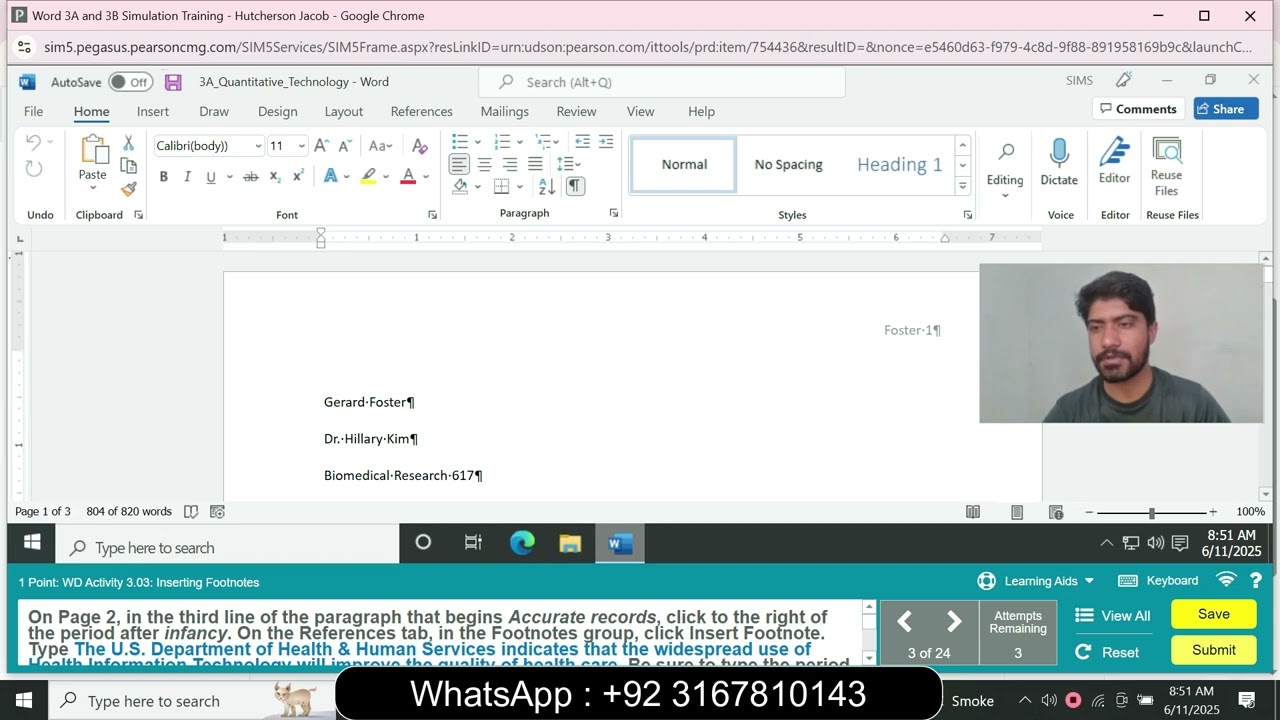Apply strikethrough formatting
This screenshot has width=1280, height=720.
click(251, 177)
